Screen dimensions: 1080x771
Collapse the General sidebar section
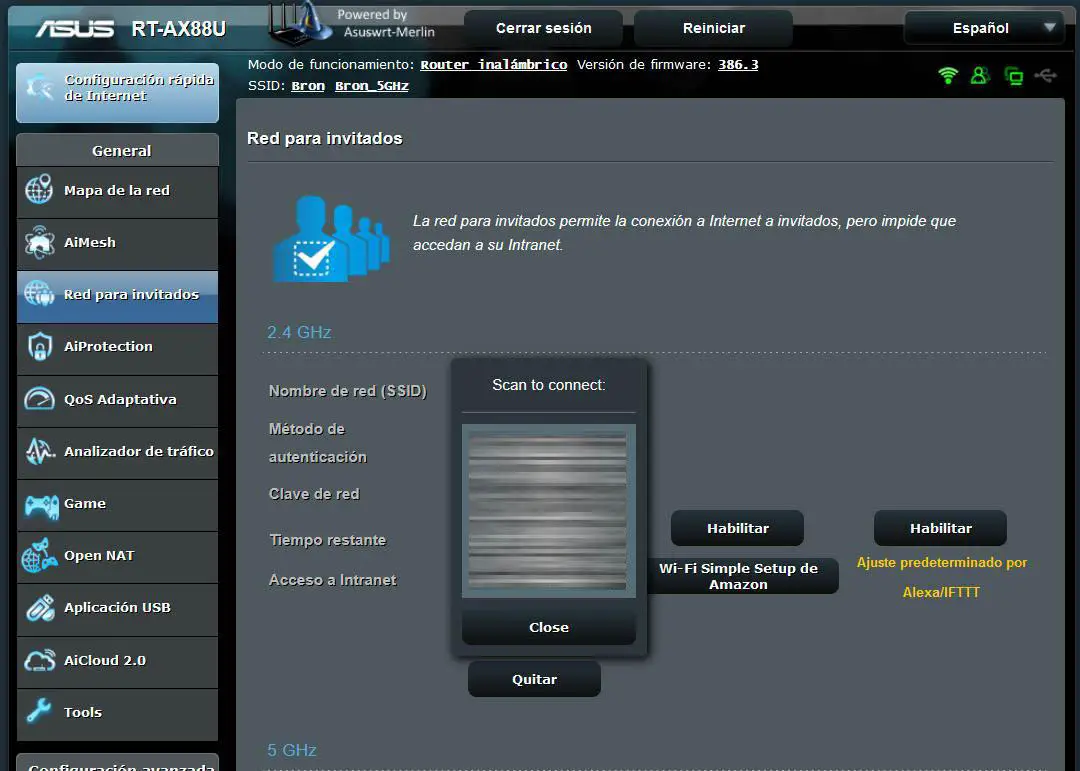click(x=117, y=149)
